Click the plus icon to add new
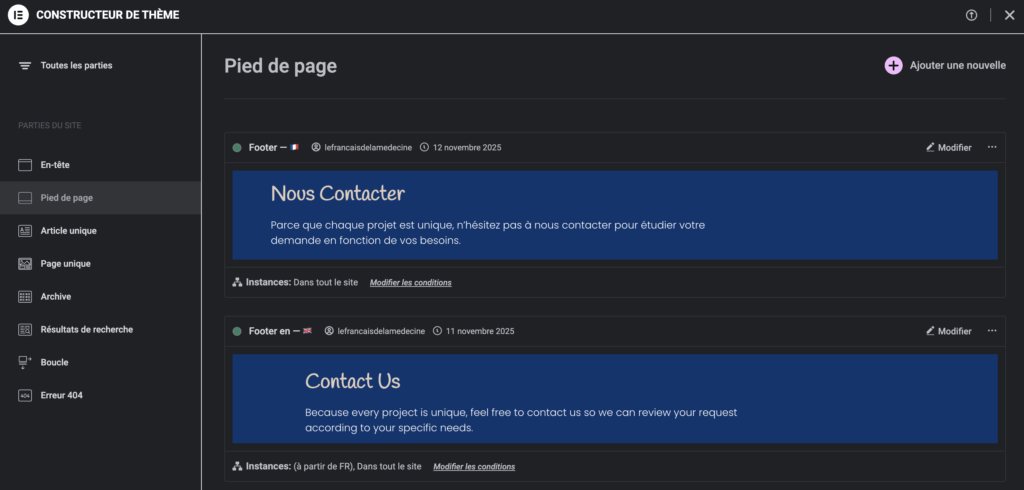Image resolution: width=1024 pixels, height=490 pixels. point(893,65)
